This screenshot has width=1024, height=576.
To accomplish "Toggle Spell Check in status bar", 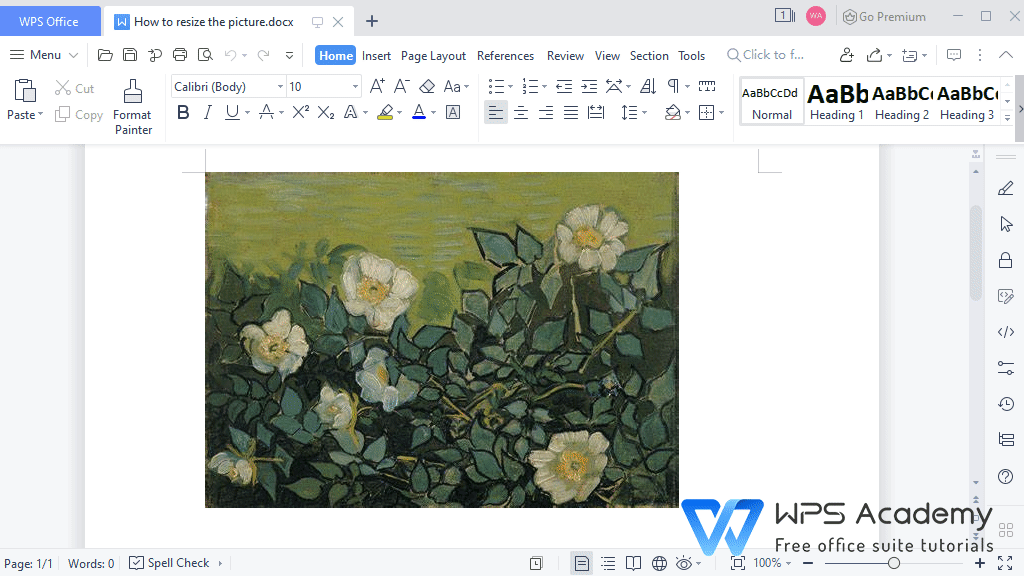I will point(169,563).
